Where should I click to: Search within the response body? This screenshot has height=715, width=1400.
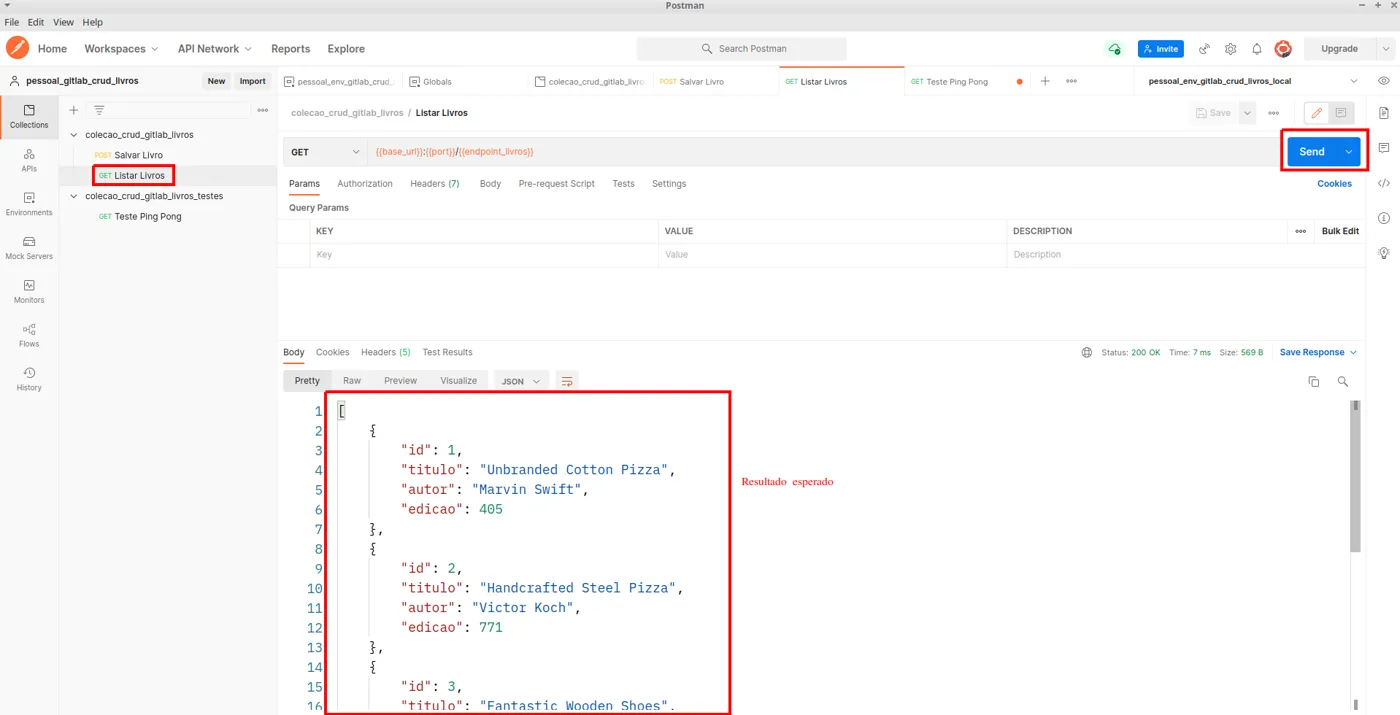1343,381
